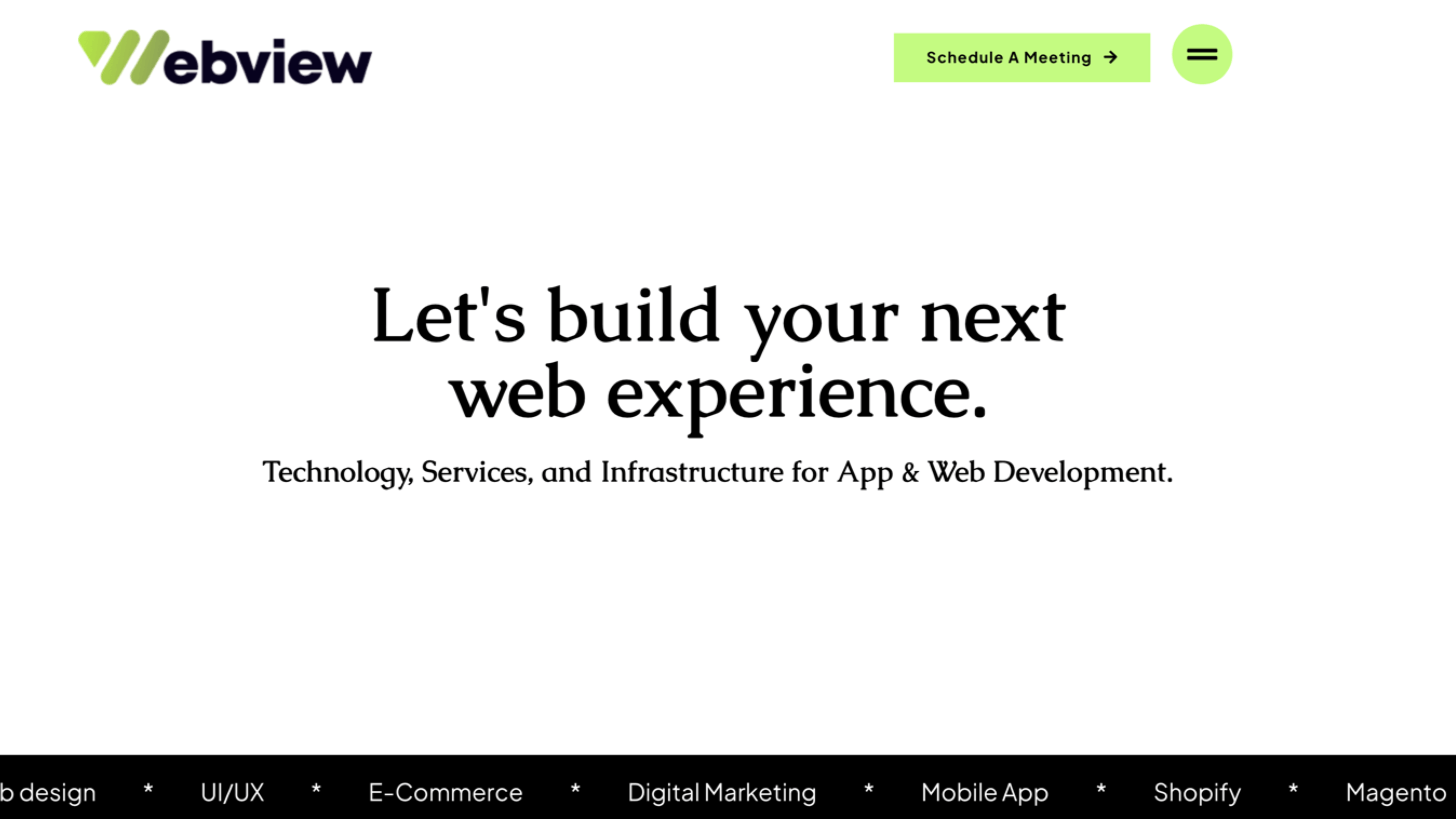
Task: Click the Shopify ticker label
Action: pyautogui.click(x=1196, y=792)
